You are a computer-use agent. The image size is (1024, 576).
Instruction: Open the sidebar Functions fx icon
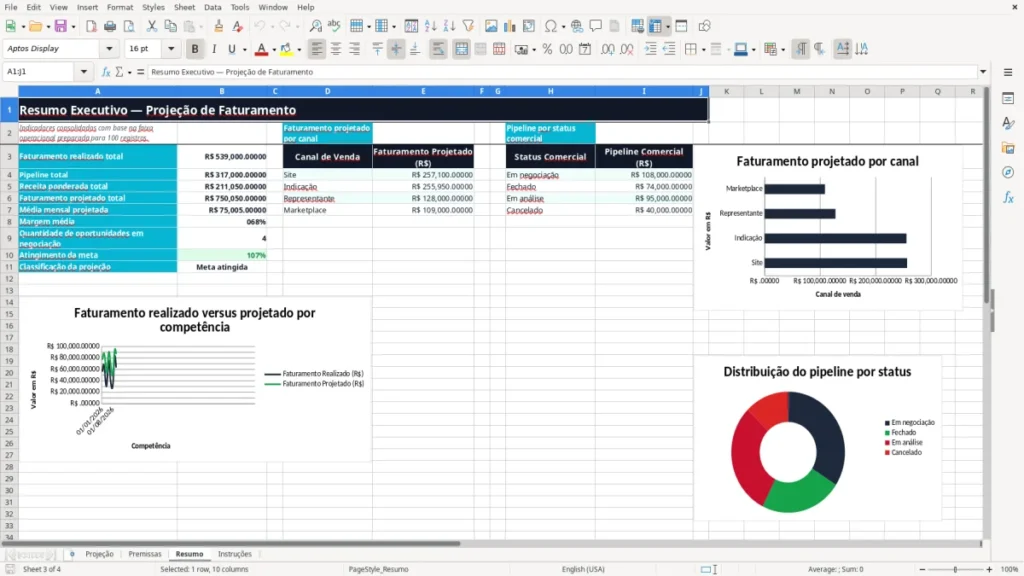pos(1008,197)
